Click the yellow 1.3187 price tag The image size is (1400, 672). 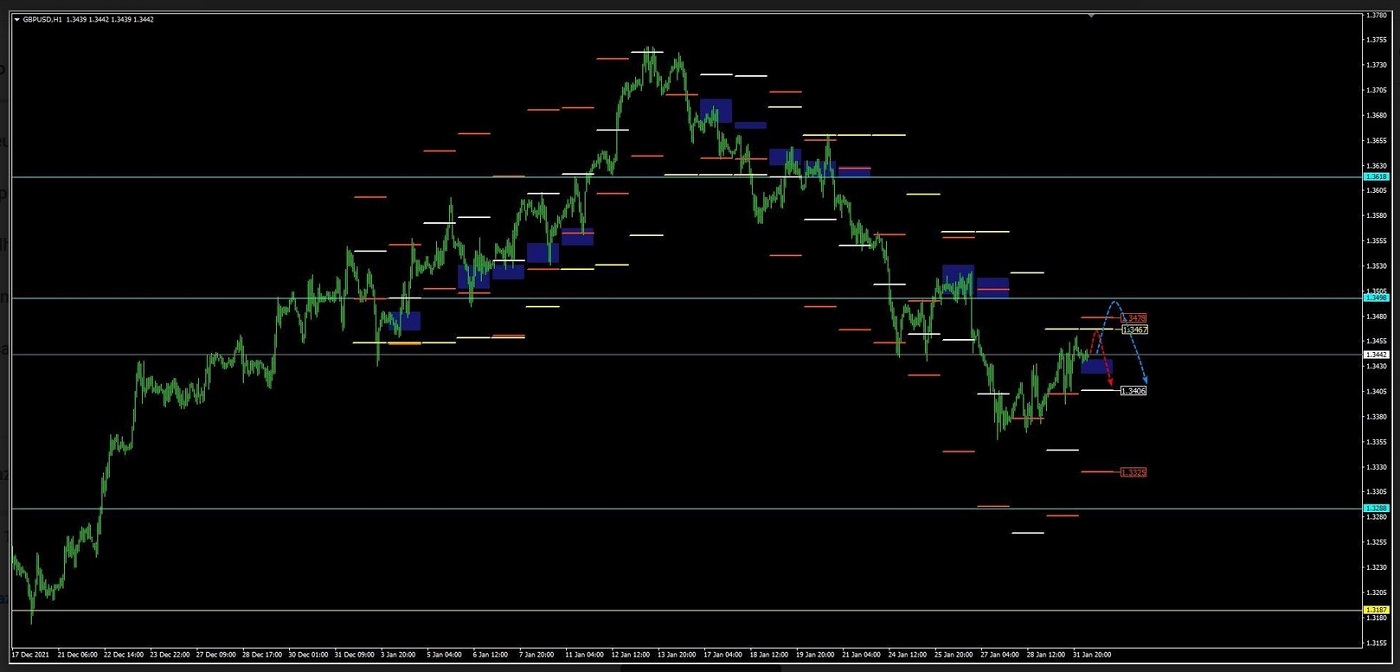pos(1377,610)
